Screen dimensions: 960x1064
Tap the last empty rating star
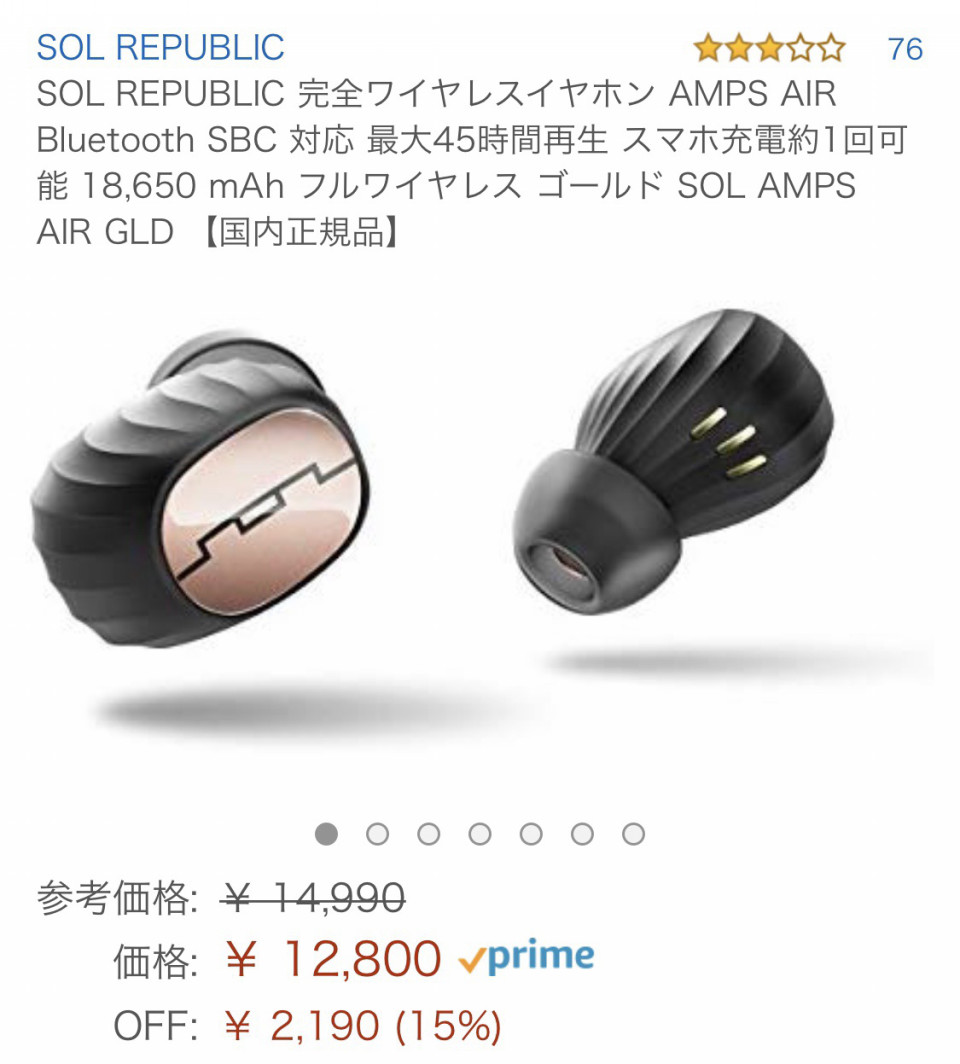831,49
